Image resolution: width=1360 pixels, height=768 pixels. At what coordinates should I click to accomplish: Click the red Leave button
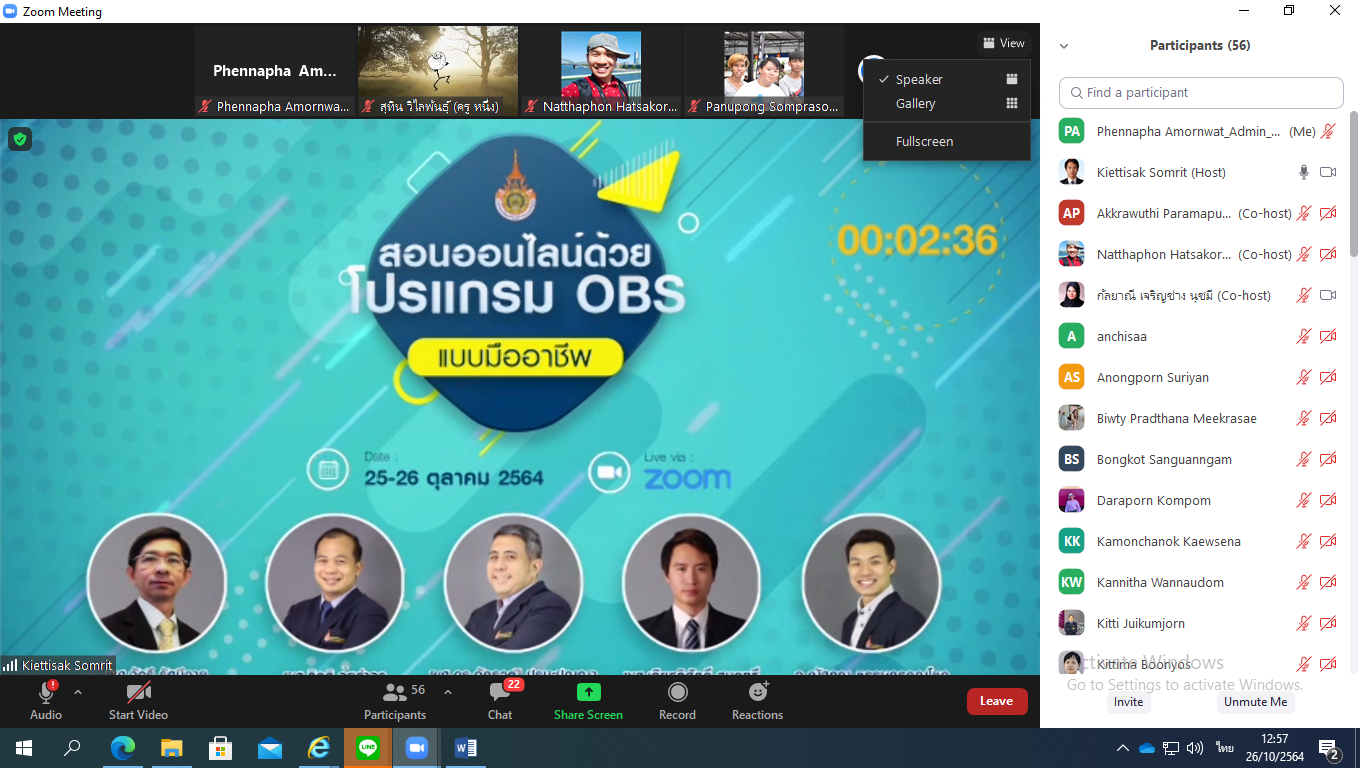[997, 701]
